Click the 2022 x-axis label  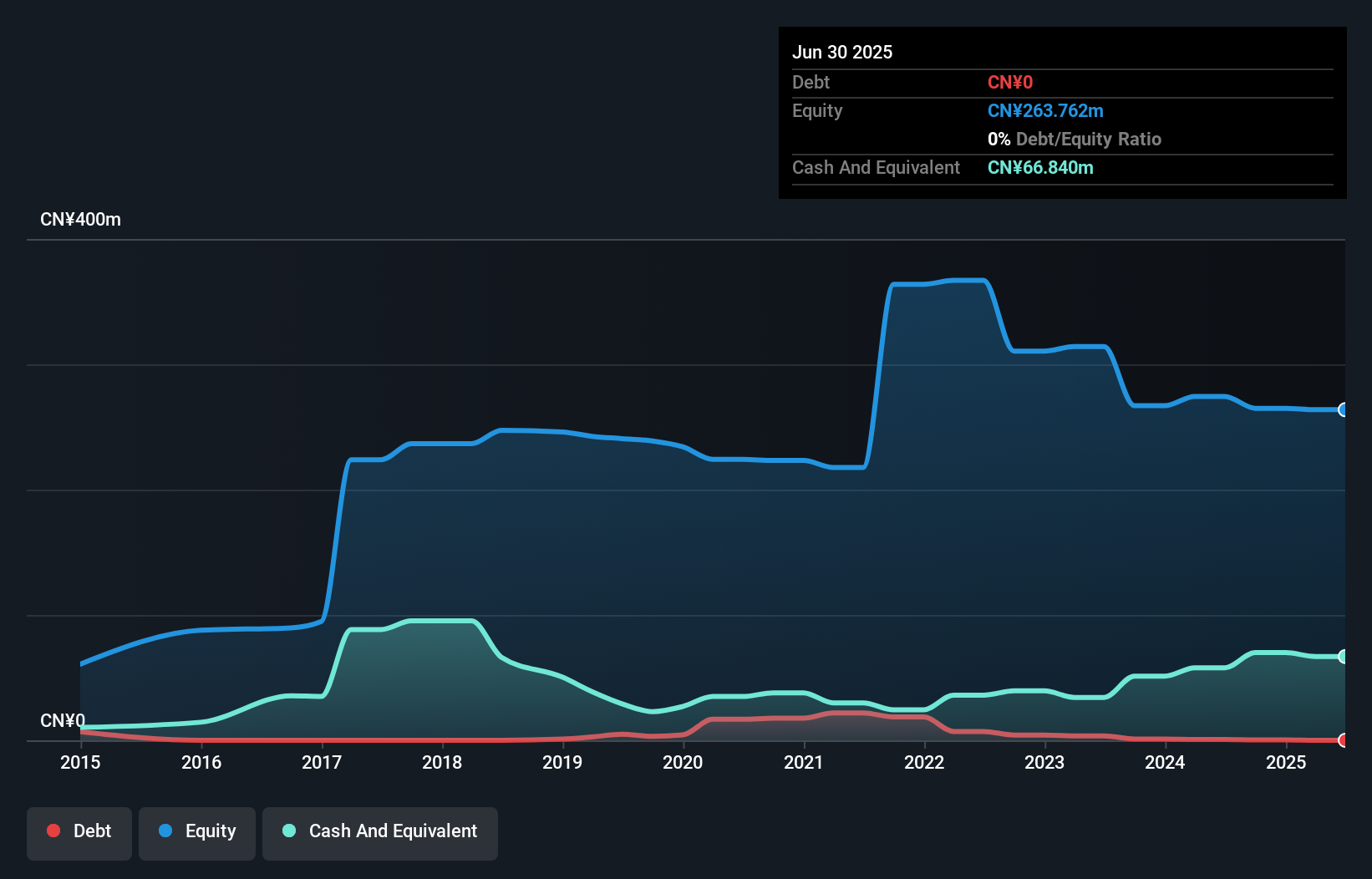click(x=924, y=762)
